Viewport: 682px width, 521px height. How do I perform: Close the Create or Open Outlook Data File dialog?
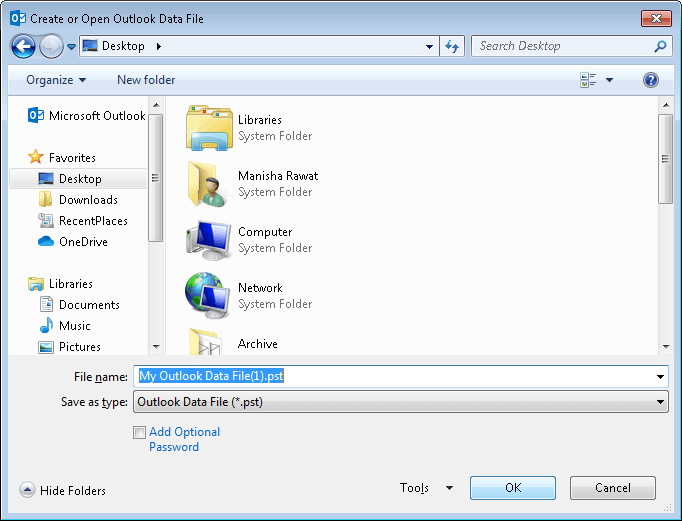(656, 18)
